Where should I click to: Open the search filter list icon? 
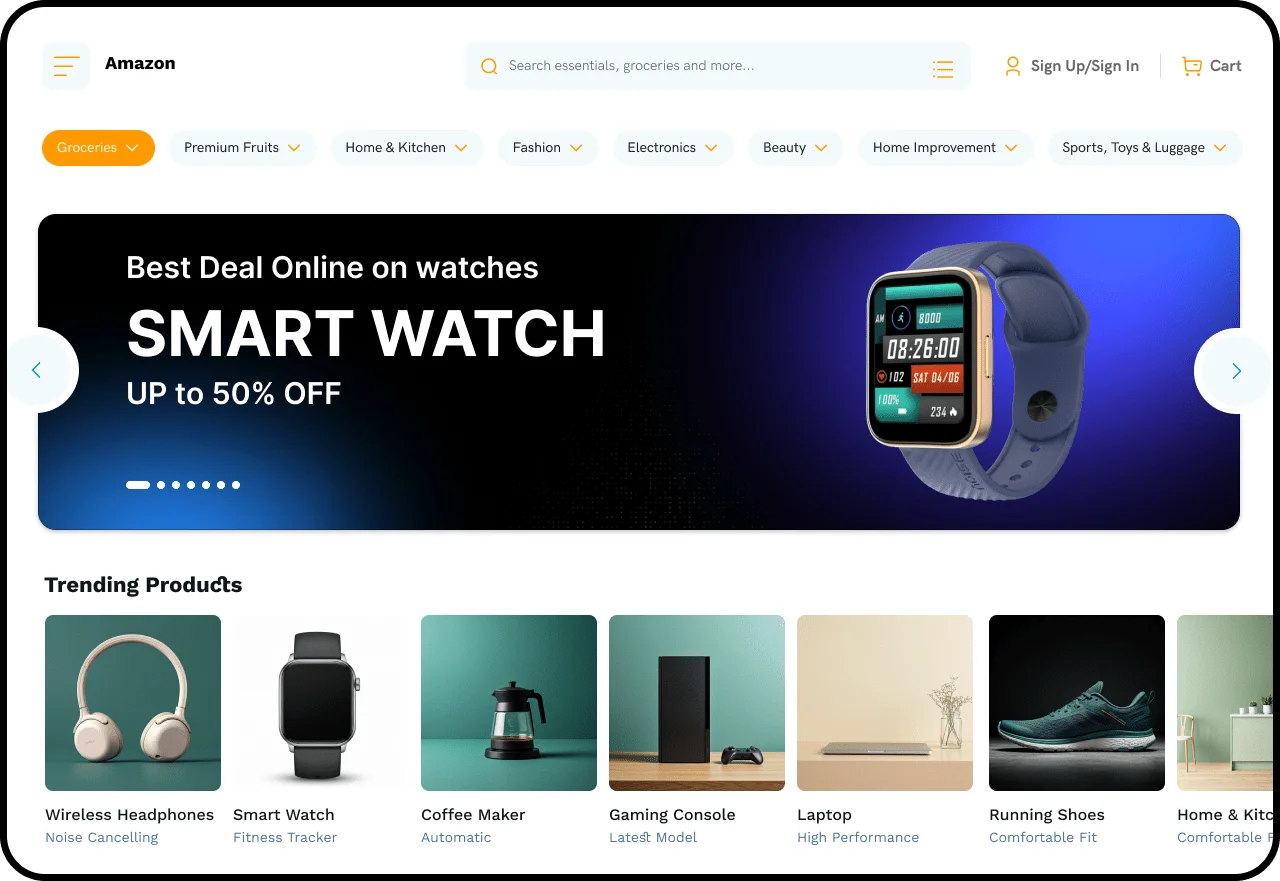tap(942, 68)
